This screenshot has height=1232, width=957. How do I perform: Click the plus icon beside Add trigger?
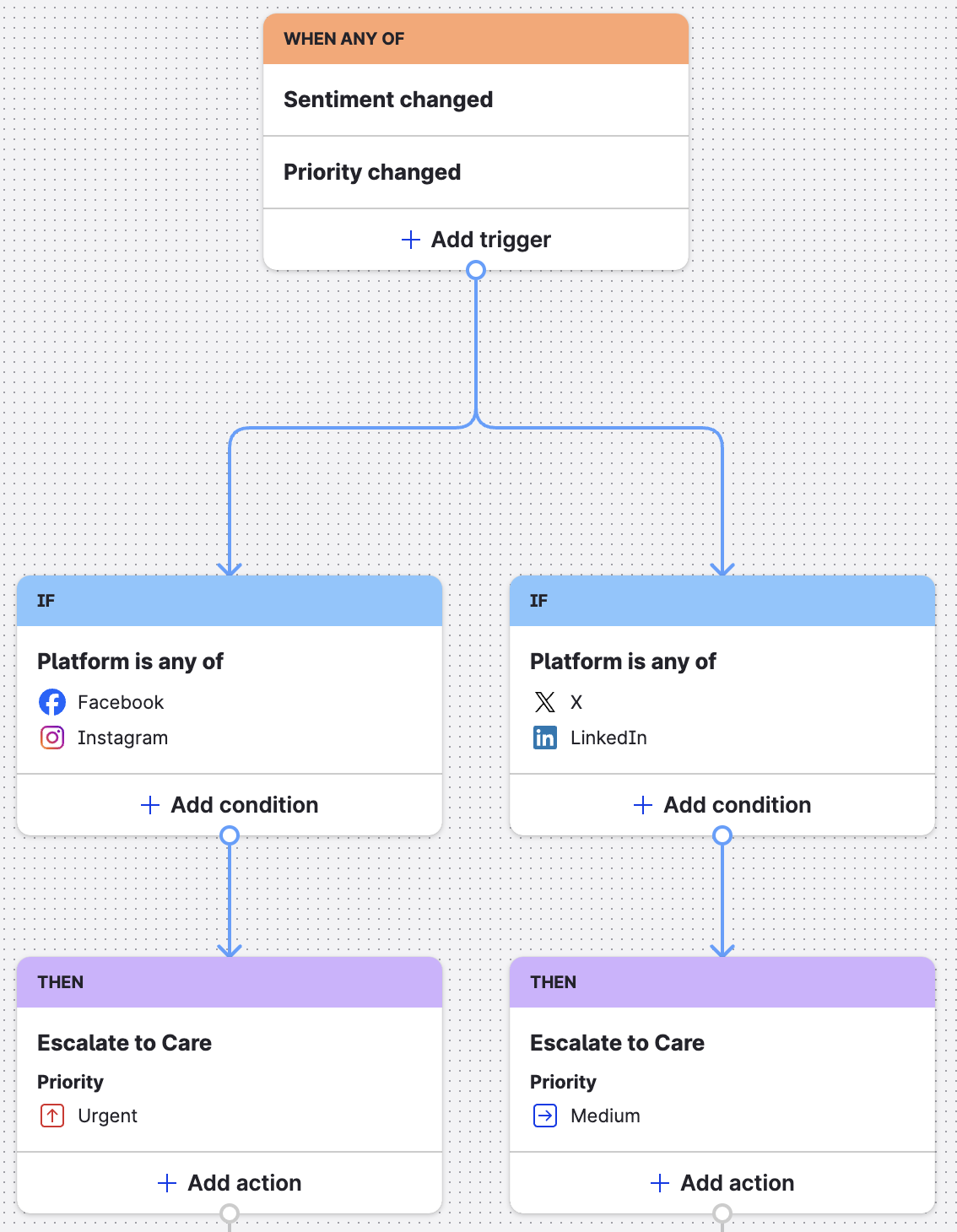click(x=411, y=240)
